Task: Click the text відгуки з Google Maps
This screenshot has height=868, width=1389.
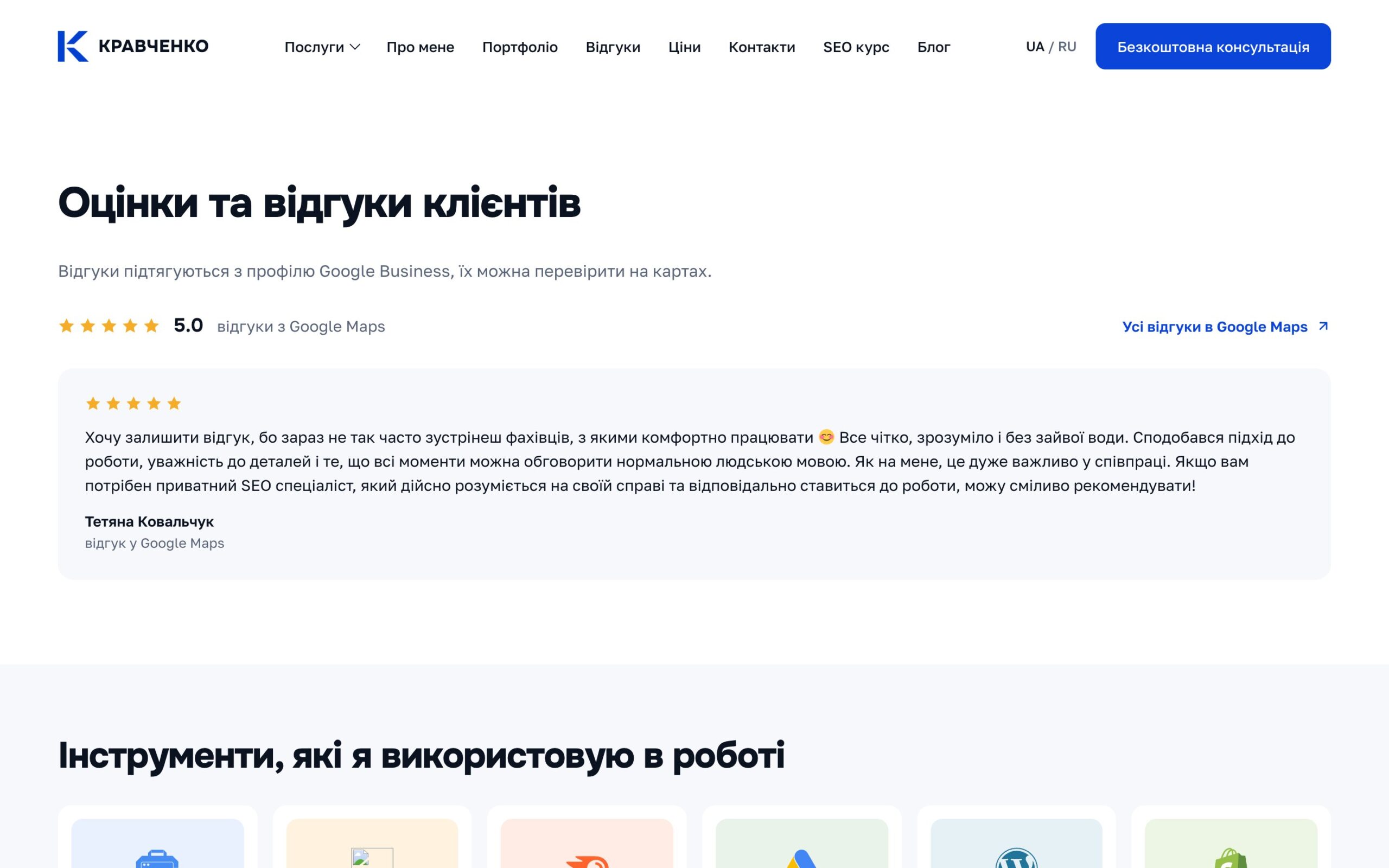Action: 301,327
